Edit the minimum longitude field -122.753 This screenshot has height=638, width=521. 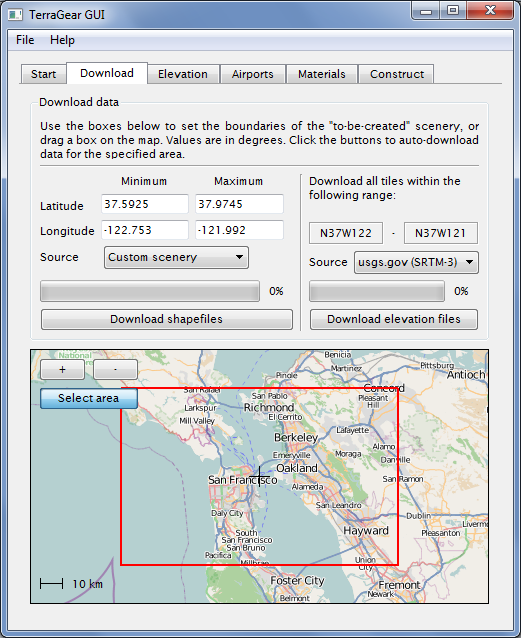[x=145, y=230]
